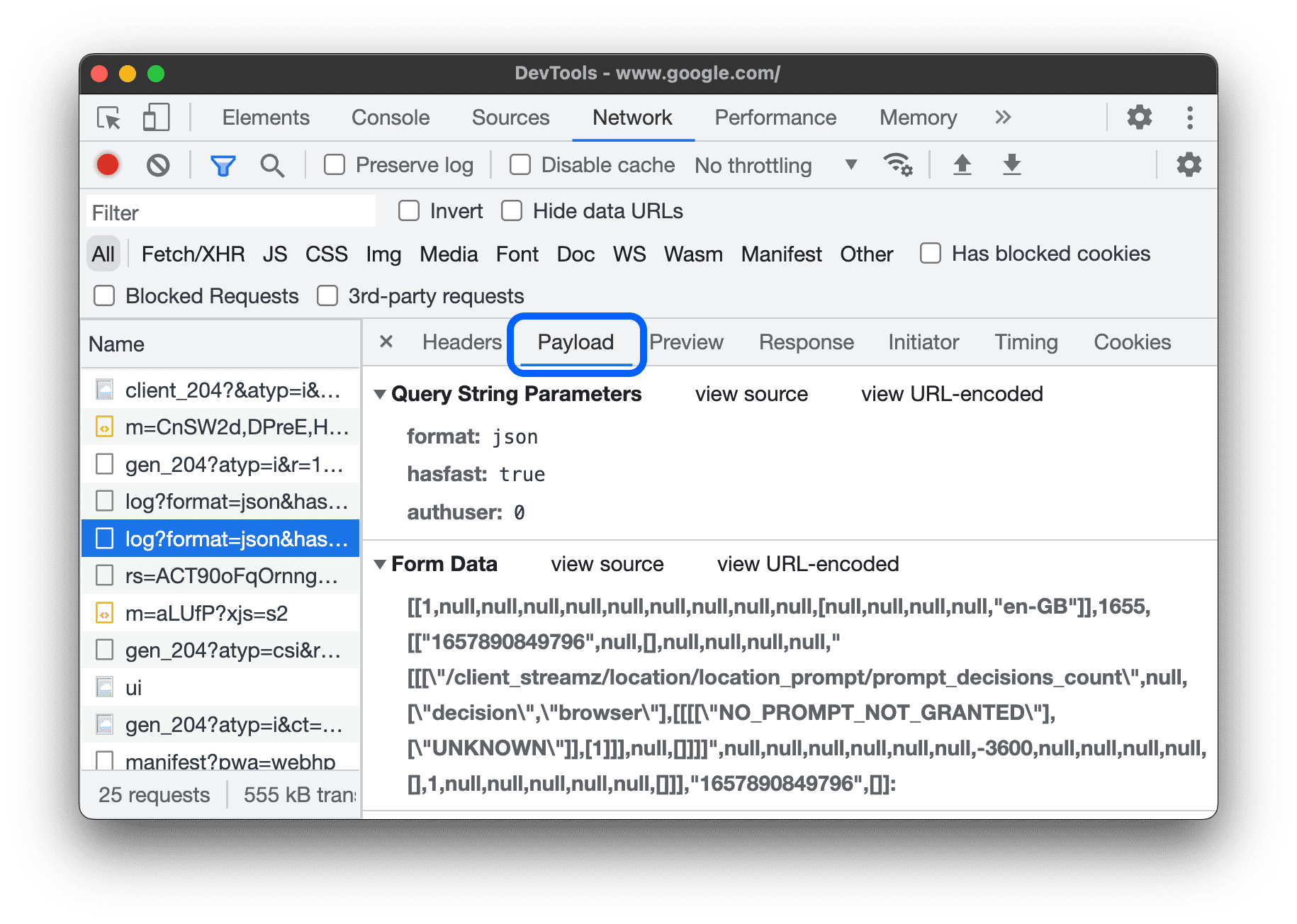Switch to the Response tab
This screenshot has height=924, width=1297.
(x=806, y=342)
